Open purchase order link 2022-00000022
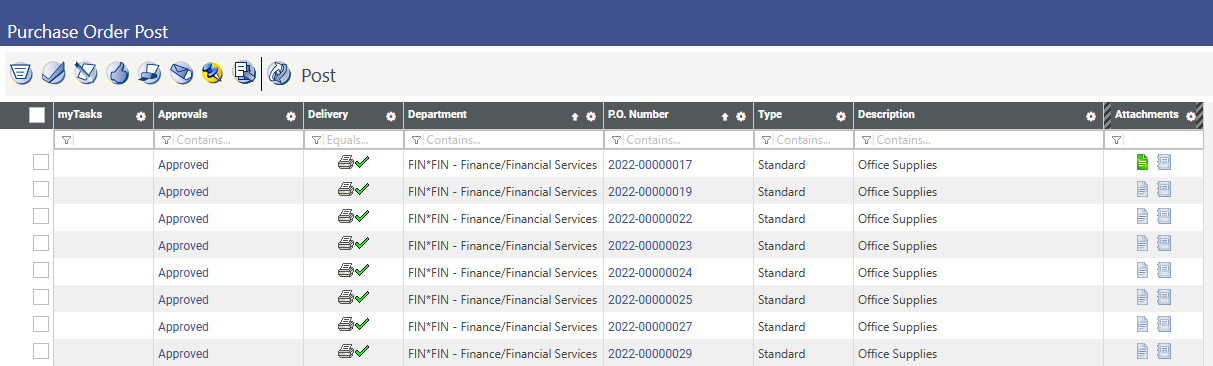Image resolution: width=1213 pixels, height=366 pixels. pos(650,219)
